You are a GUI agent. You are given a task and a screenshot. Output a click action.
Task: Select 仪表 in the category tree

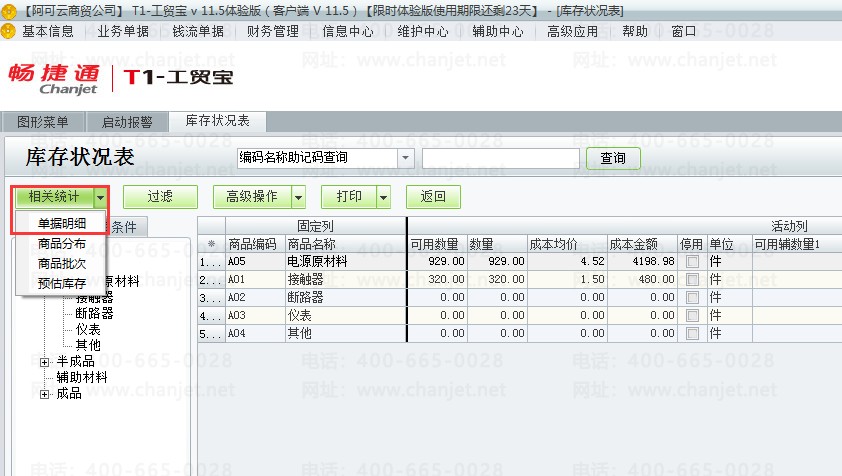88,329
